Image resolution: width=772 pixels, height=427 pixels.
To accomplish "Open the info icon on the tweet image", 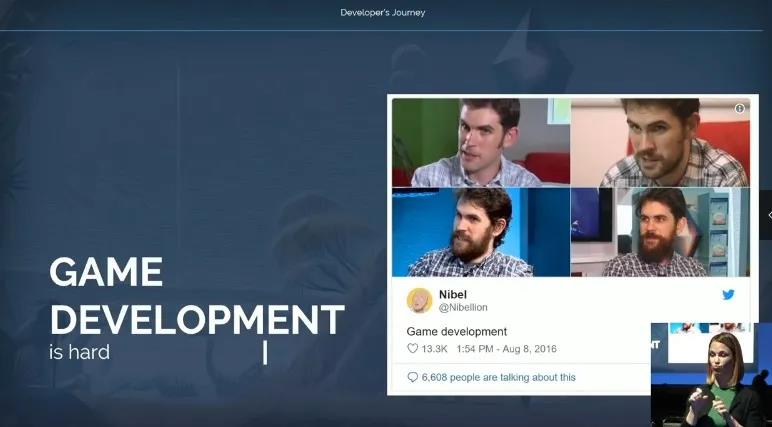I will click(740, 109).
